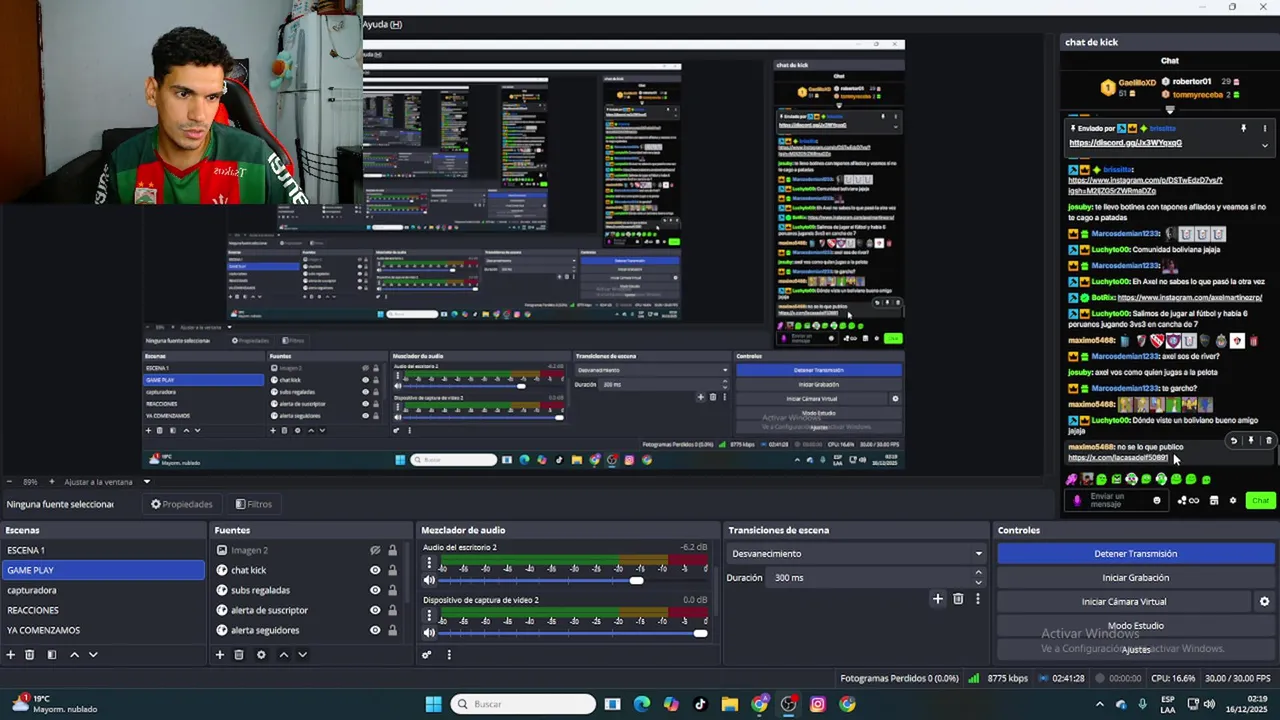Delete scene transition with trash icon
The height and width of the screenshot is (720, 1280).
point(958,599)
